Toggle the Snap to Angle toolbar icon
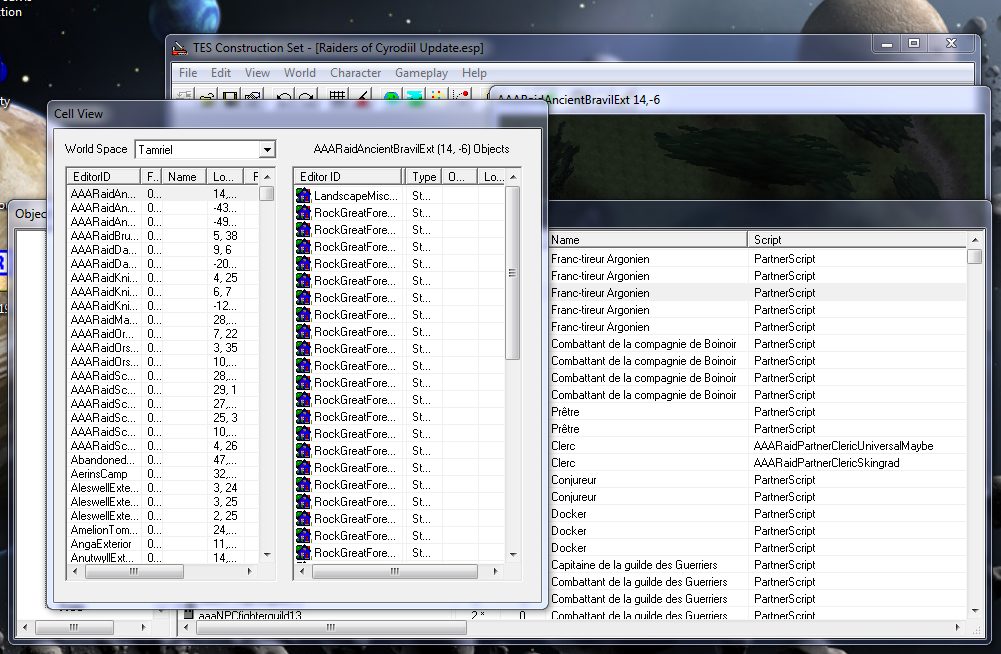 point(361,96)
